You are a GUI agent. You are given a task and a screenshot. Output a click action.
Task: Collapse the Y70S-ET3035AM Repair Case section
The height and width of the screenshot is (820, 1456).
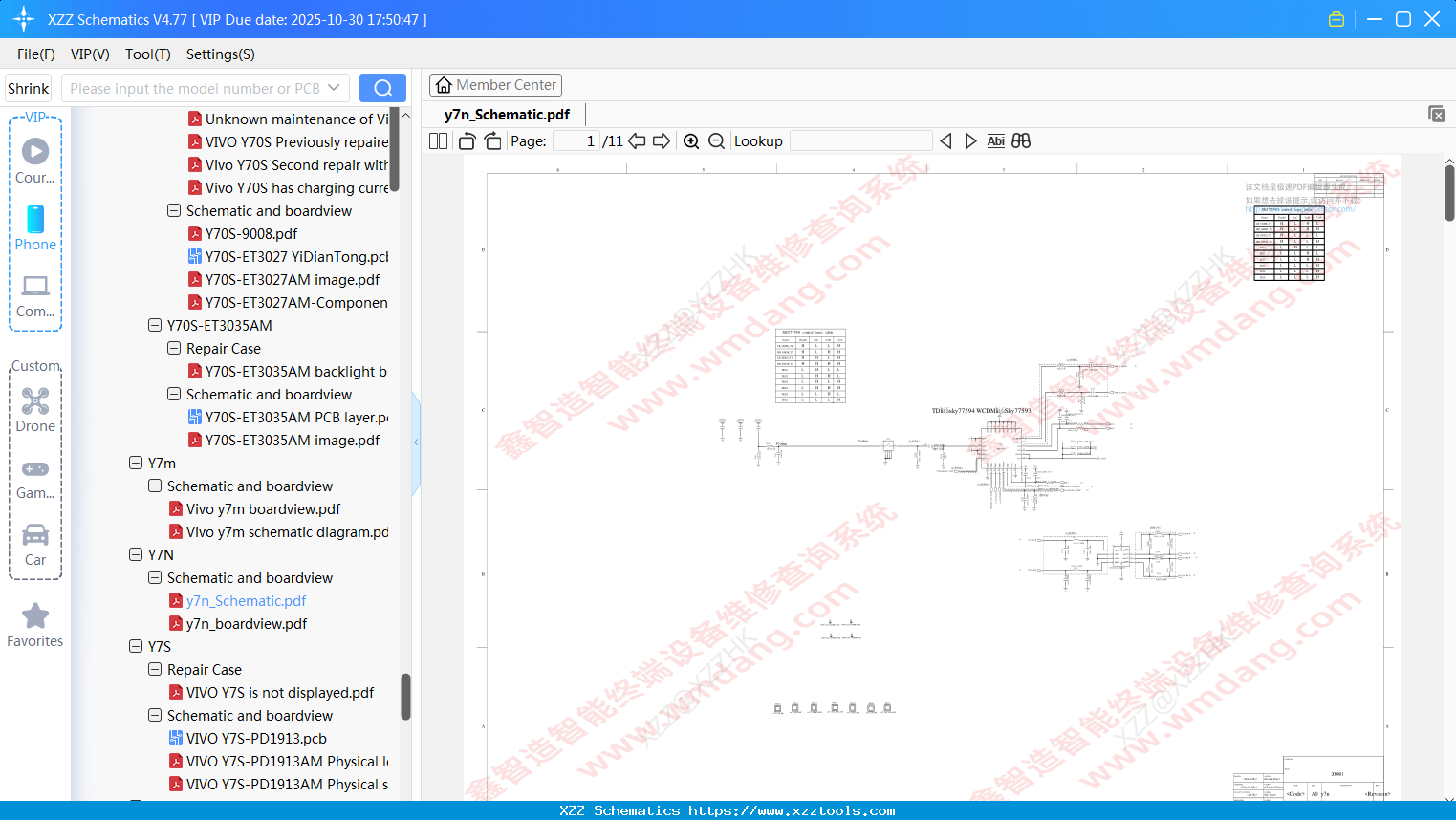click(x=174, y=348)
